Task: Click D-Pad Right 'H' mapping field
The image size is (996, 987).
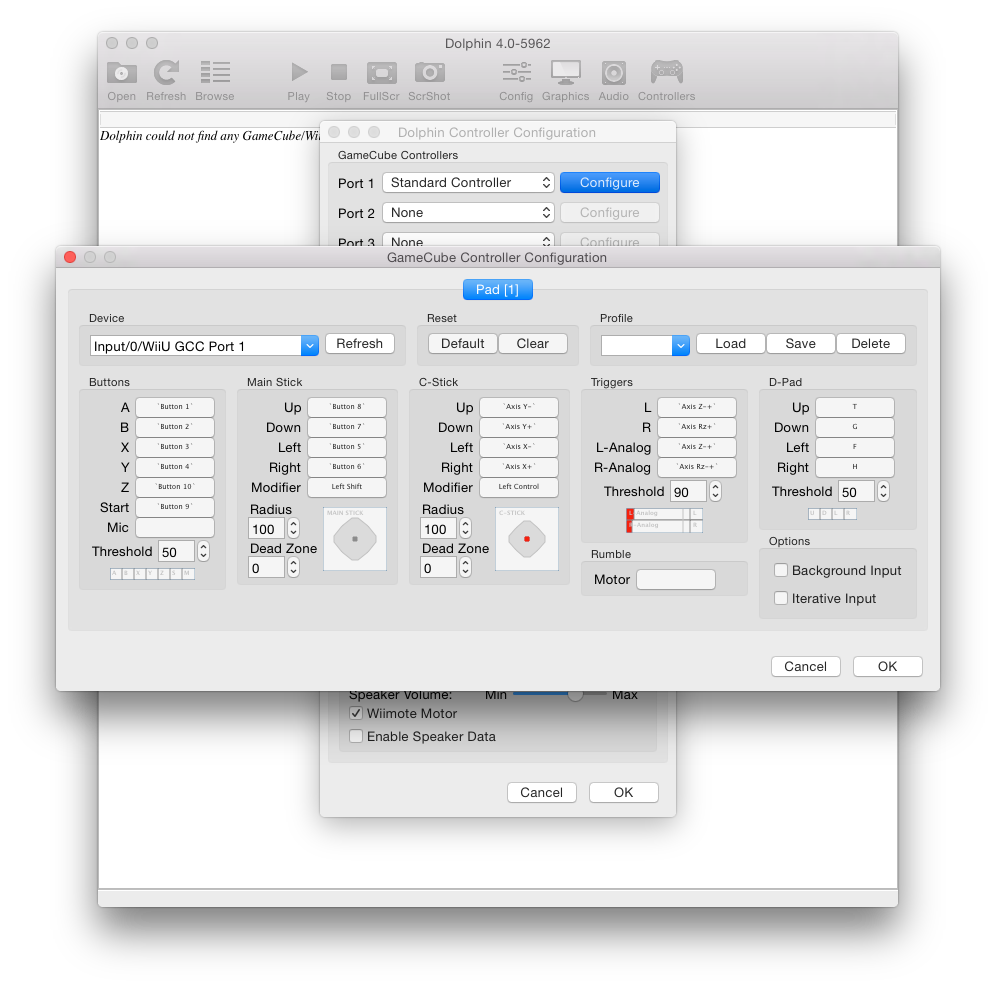Action: coord(855,467)
